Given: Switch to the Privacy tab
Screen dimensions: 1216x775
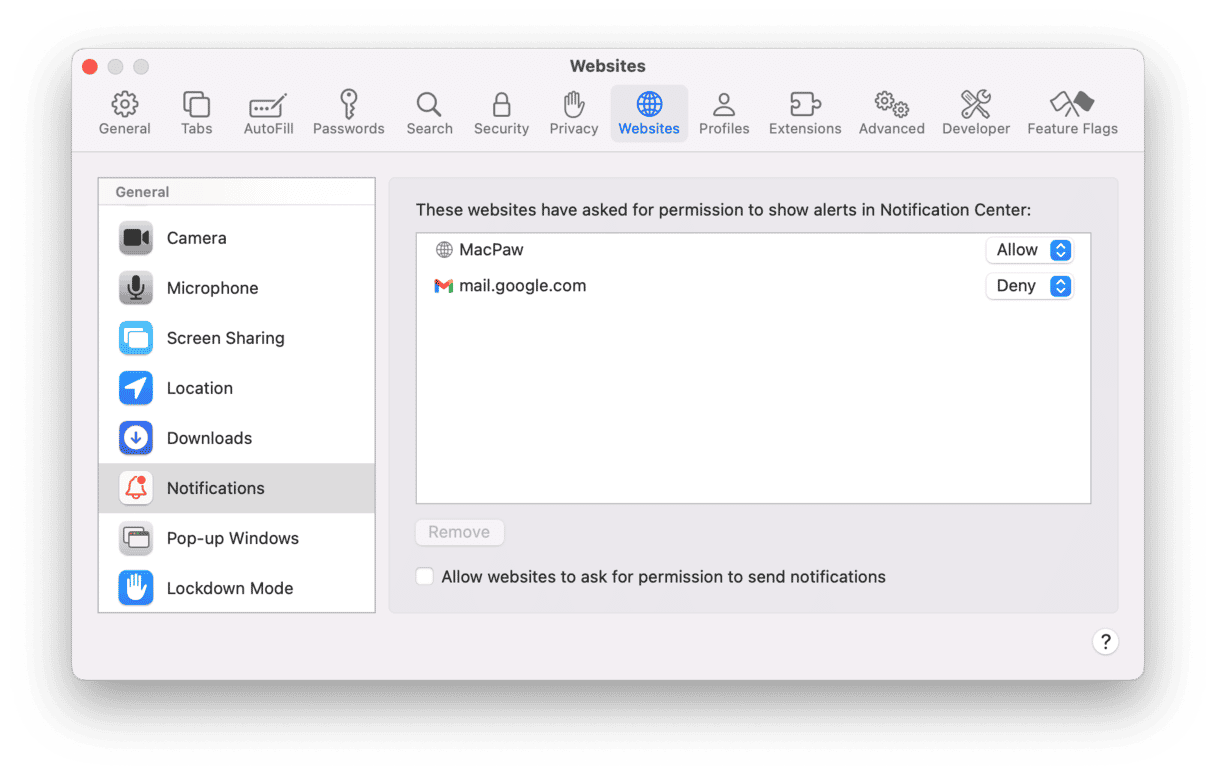Looking at the screenshot, I should [x=573, y=113].
